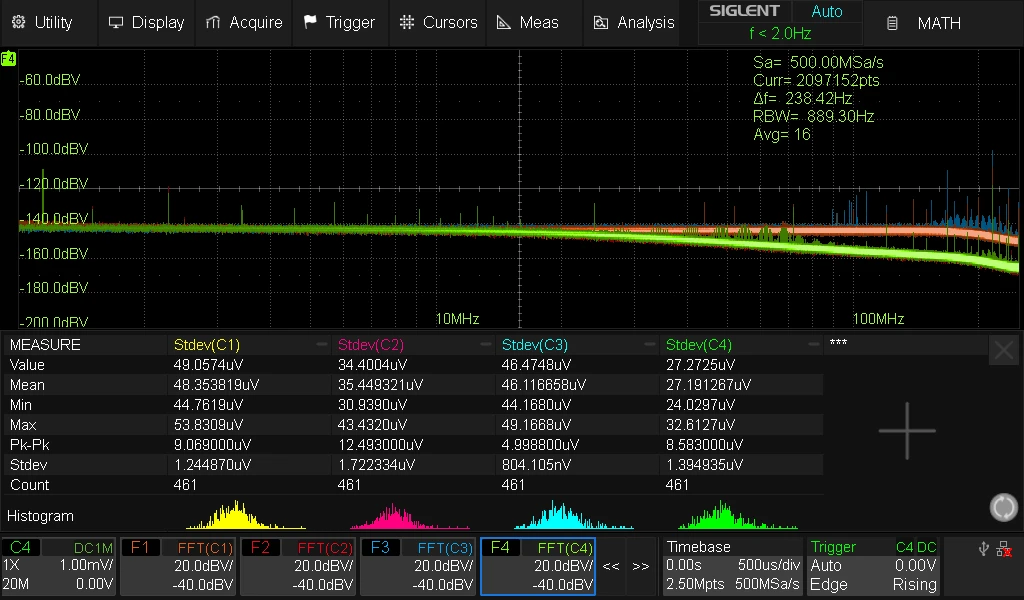Click the network disconnected status icon
Screen dimensions: 1024x600
tap(1004, 549)
